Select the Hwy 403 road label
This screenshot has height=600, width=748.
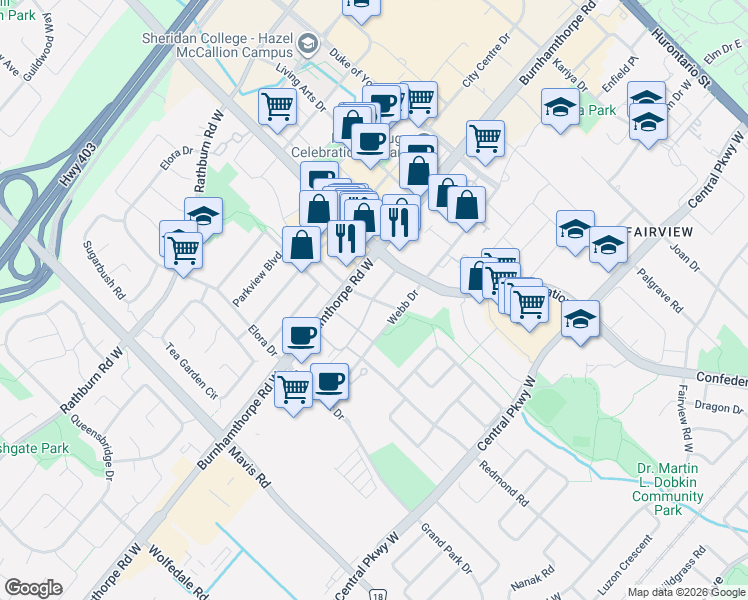[78, 165]
